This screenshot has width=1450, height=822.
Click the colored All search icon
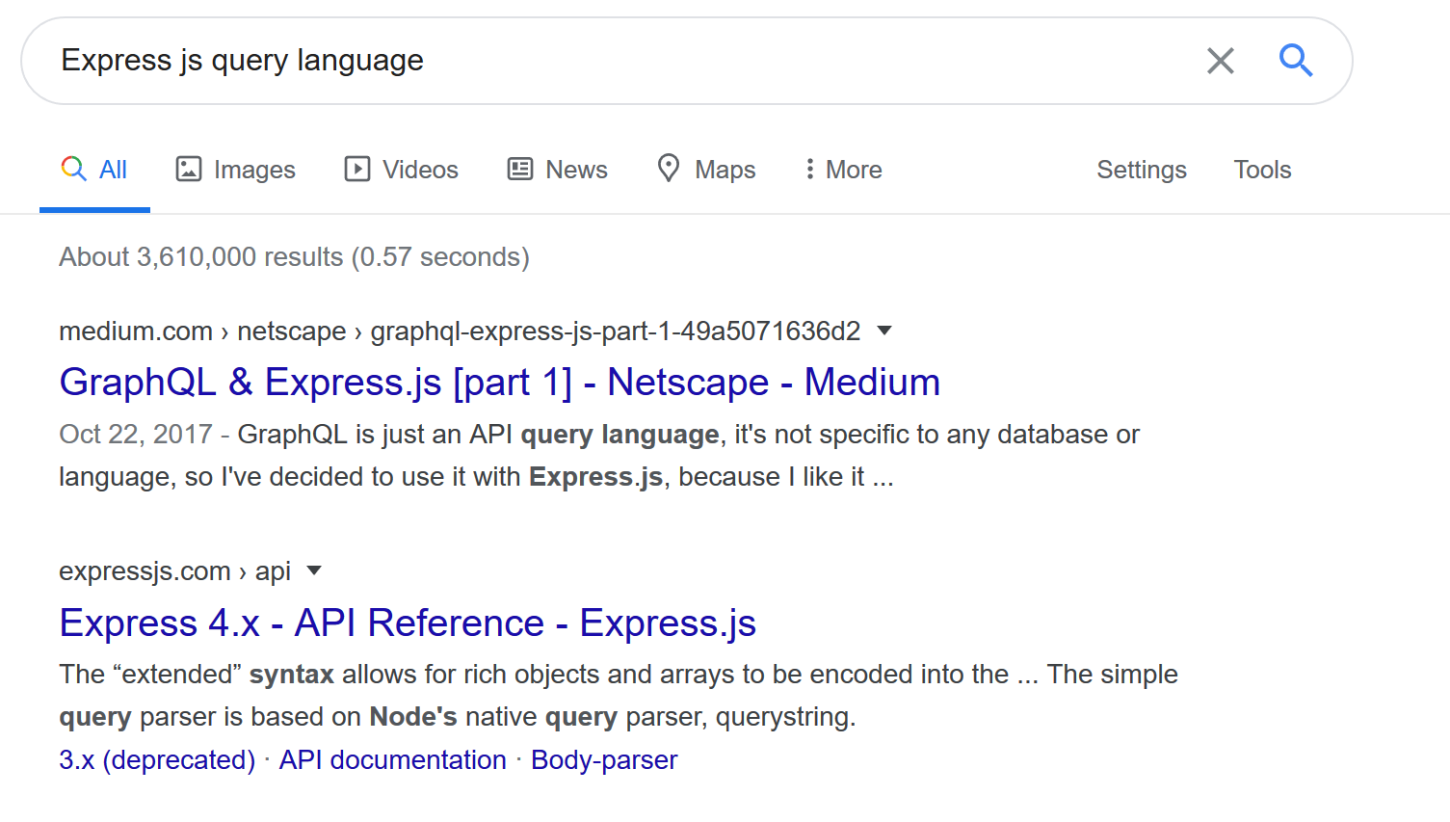[73, 169]
